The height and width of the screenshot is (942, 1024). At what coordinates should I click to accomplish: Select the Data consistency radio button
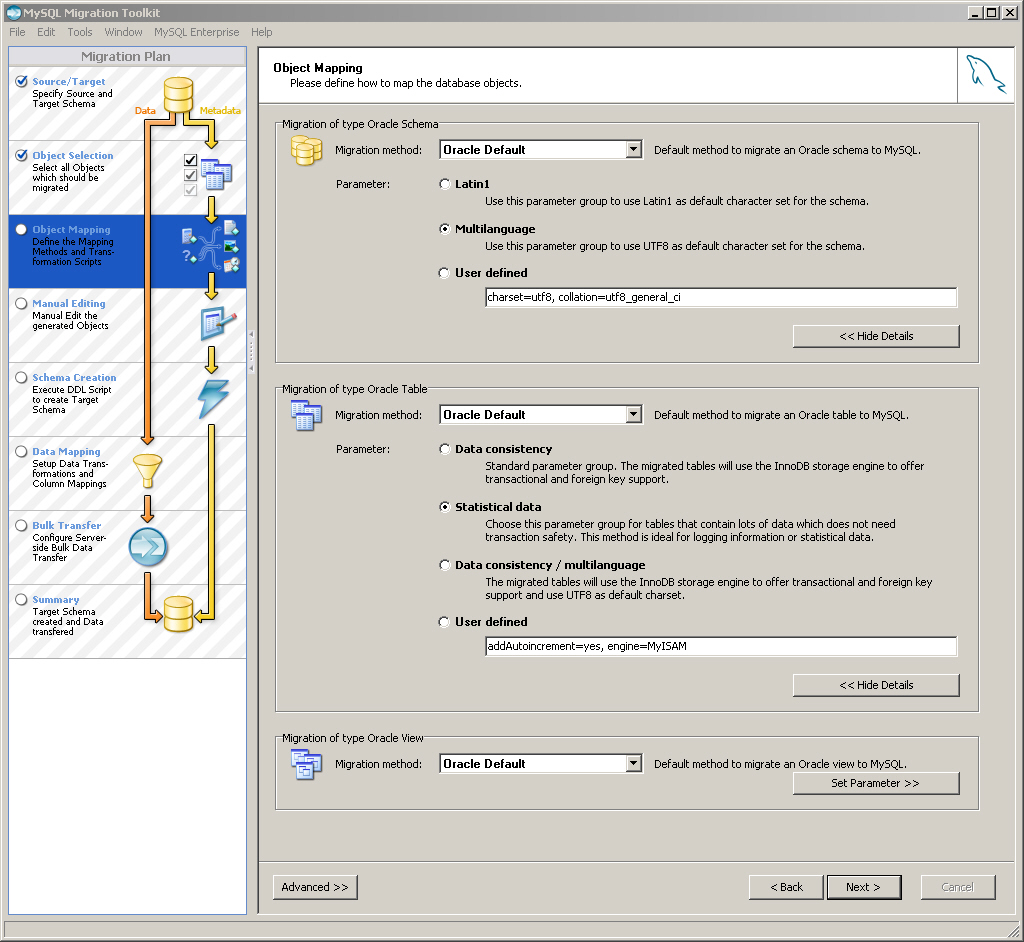tap(445, 449)
